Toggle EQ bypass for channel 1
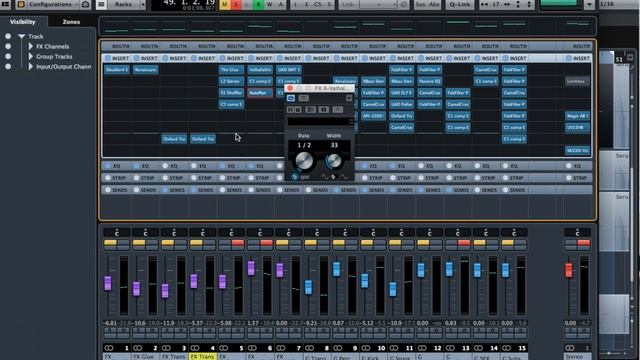 [x=108, y=166]
